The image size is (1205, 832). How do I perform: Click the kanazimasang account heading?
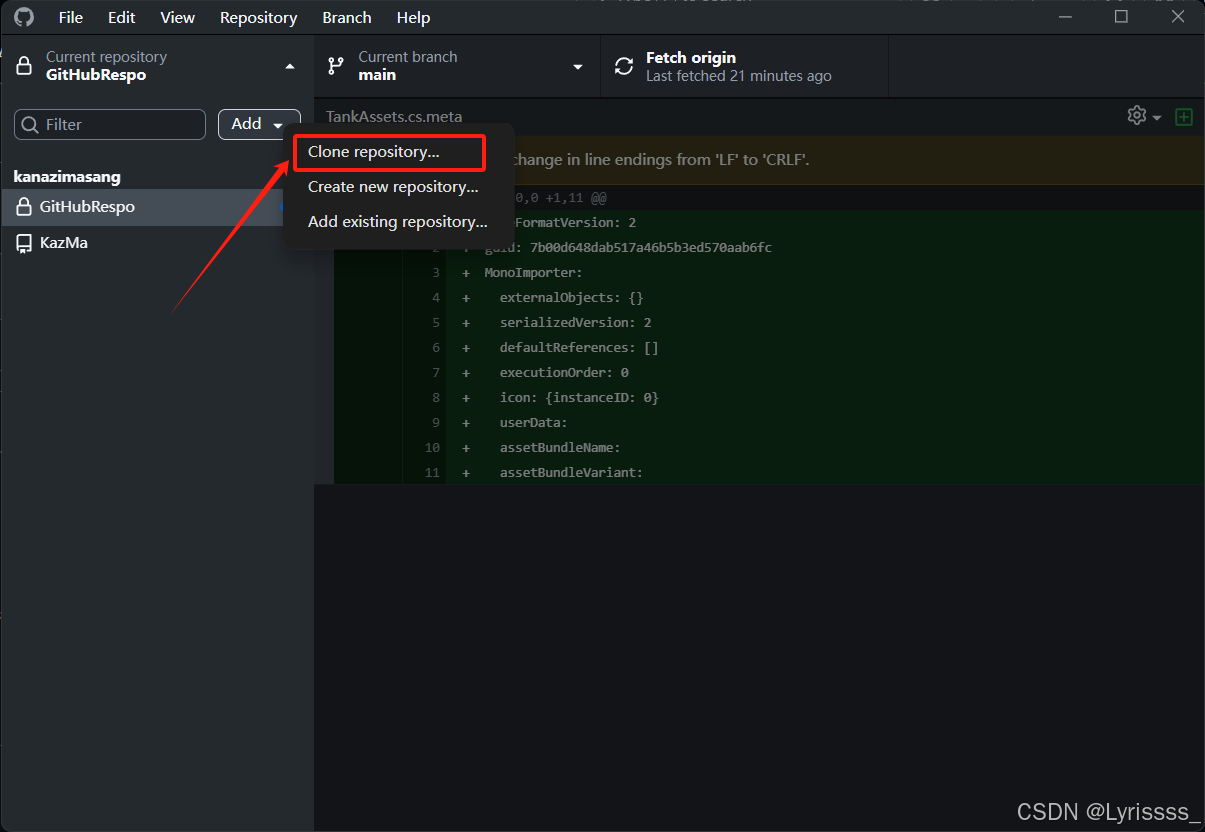tap(67, 177)
